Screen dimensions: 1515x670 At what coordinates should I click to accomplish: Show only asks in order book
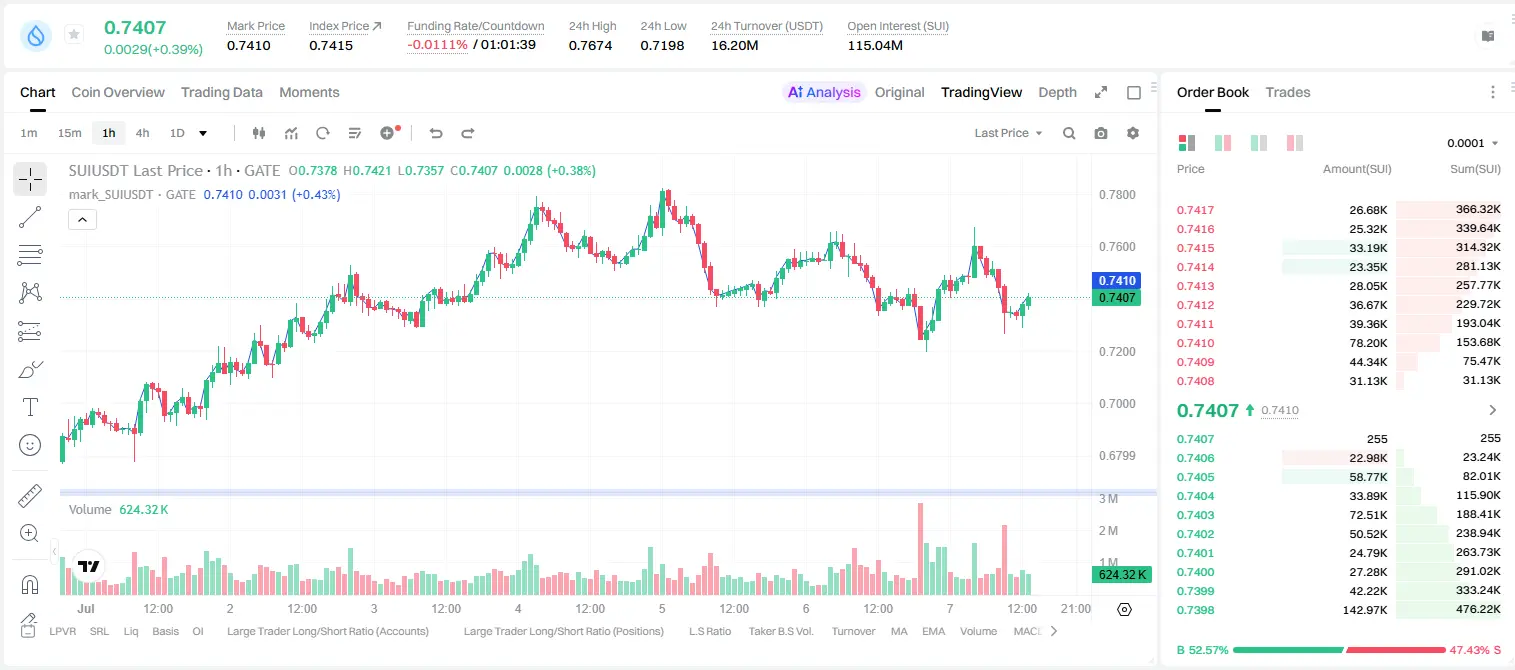tap(1294, 143)
